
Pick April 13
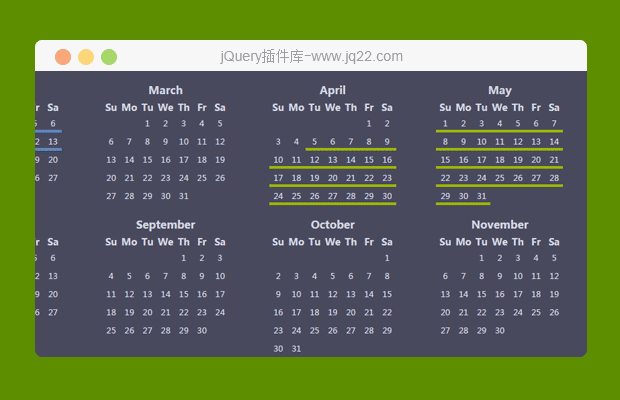click(333, 160)
